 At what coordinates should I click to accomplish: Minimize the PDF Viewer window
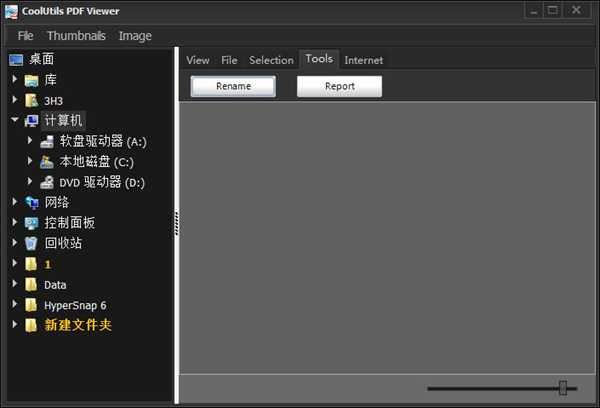533,11
